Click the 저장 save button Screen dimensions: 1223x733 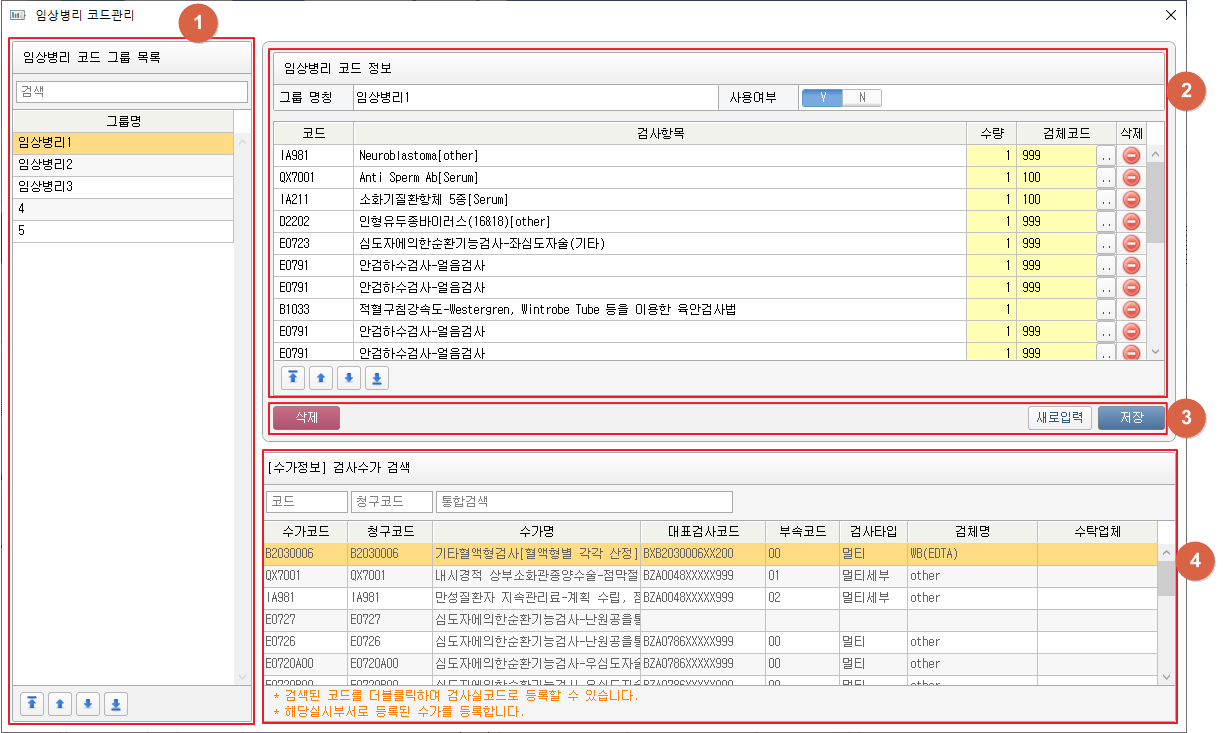(1131, 418)
